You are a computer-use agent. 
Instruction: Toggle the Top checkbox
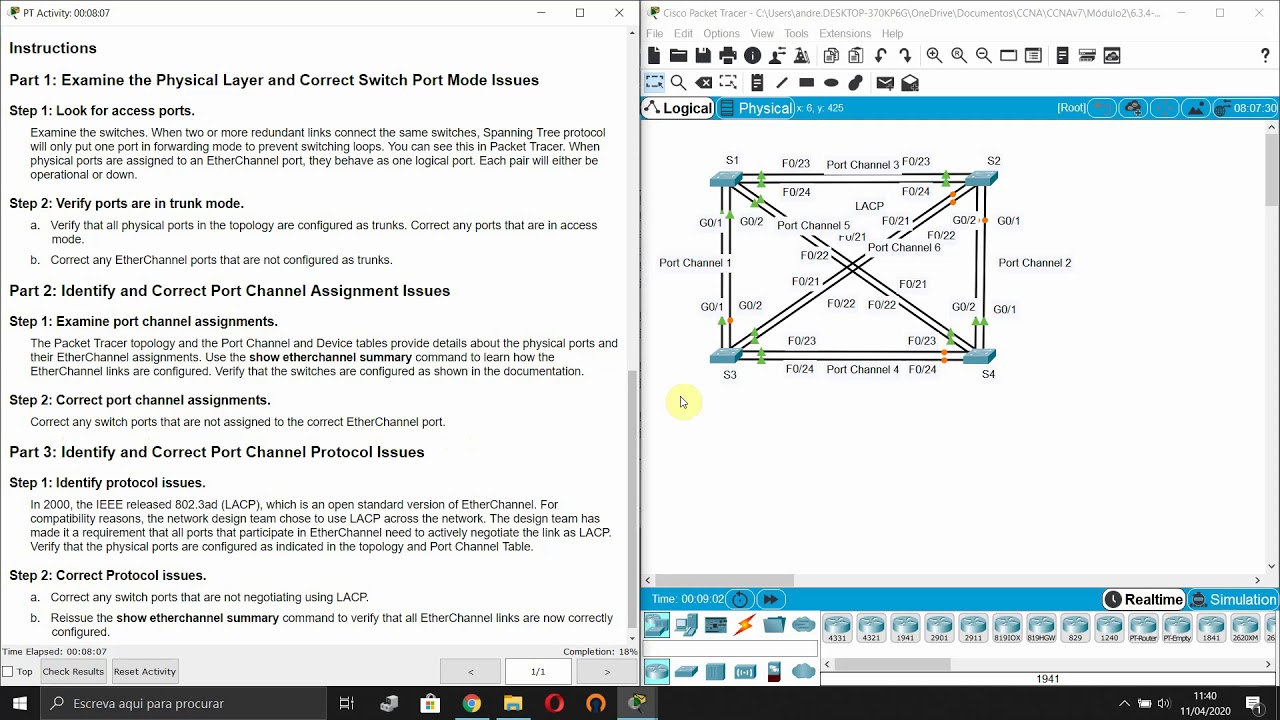pos(8,672)
